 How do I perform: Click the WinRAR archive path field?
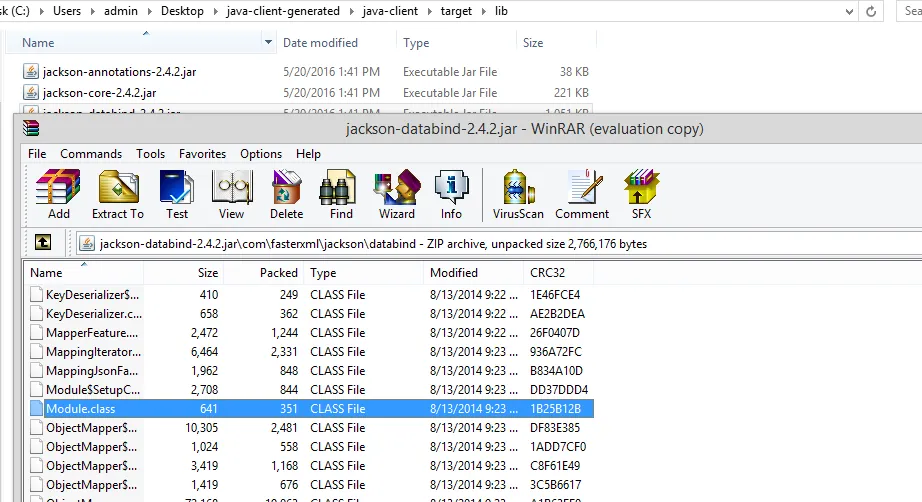pos(499,243)
